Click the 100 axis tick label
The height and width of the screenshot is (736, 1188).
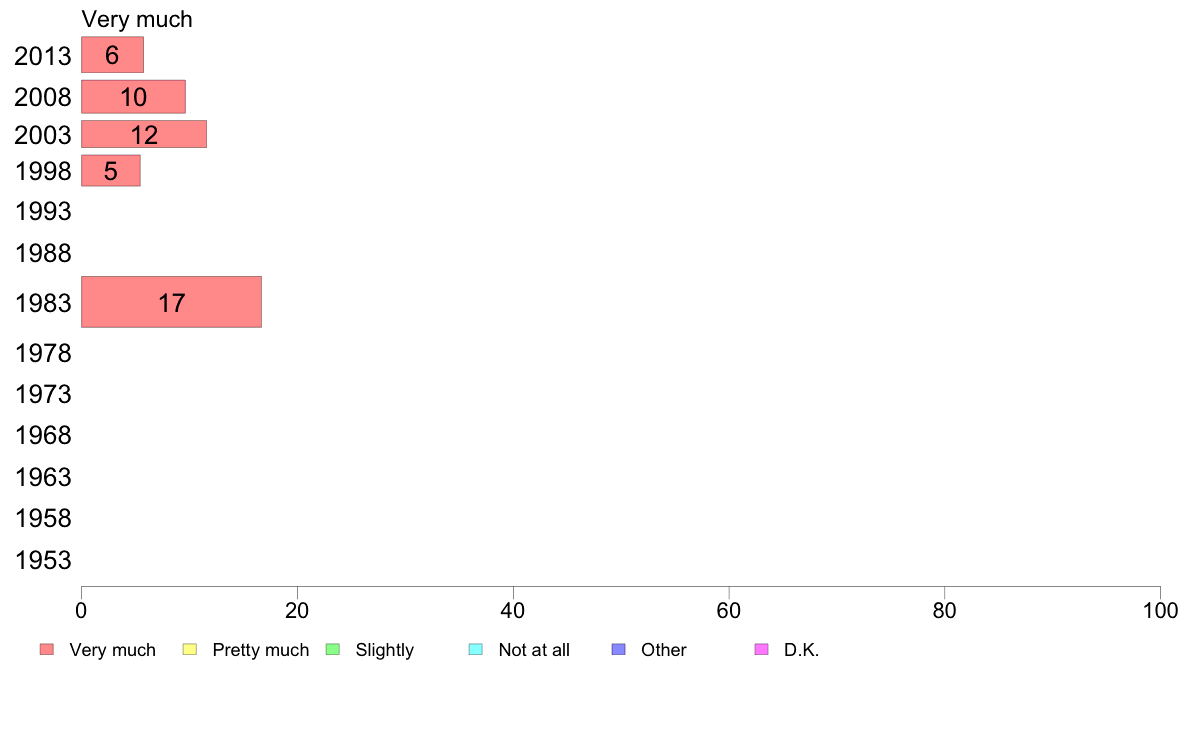coord(1160,611)
